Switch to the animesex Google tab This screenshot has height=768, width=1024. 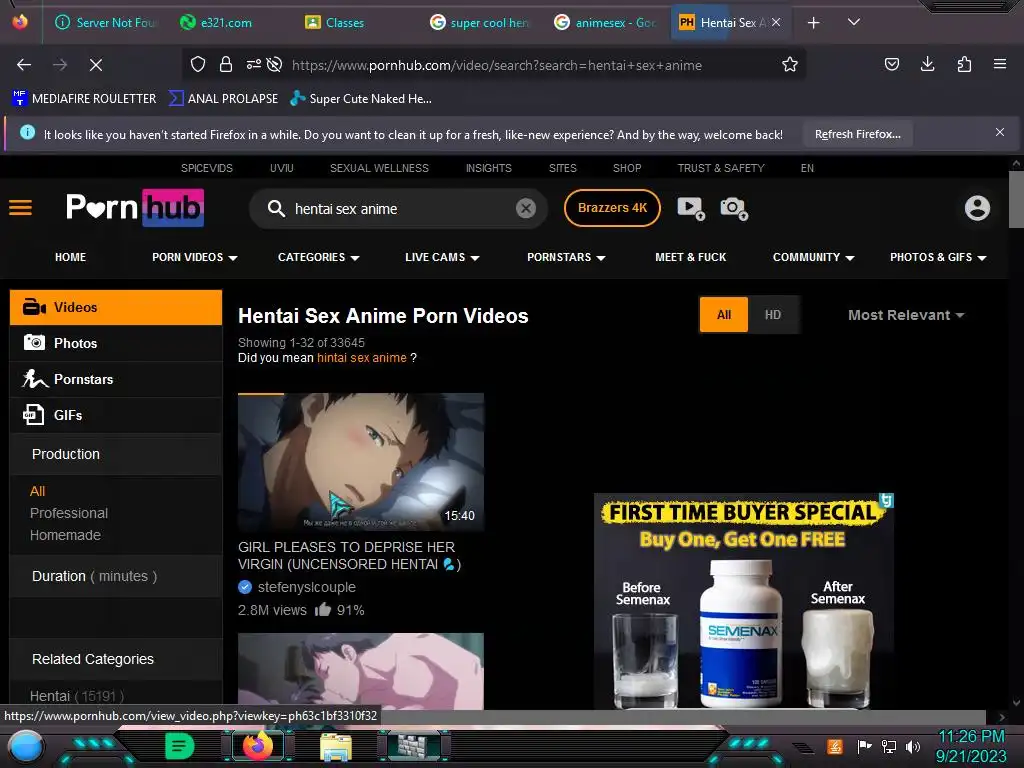click(604, 23)
